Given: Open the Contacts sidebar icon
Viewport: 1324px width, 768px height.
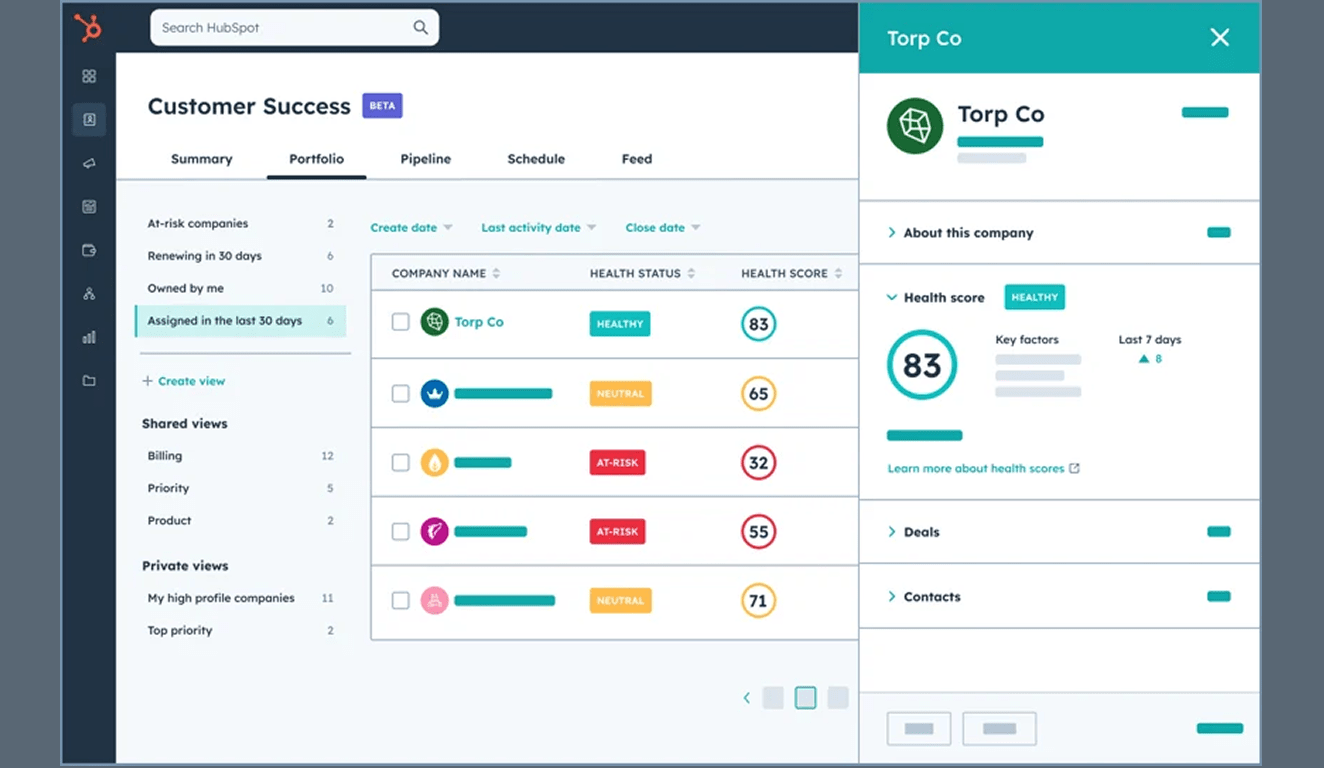Looking at the screenshot, I should [88, 119].
